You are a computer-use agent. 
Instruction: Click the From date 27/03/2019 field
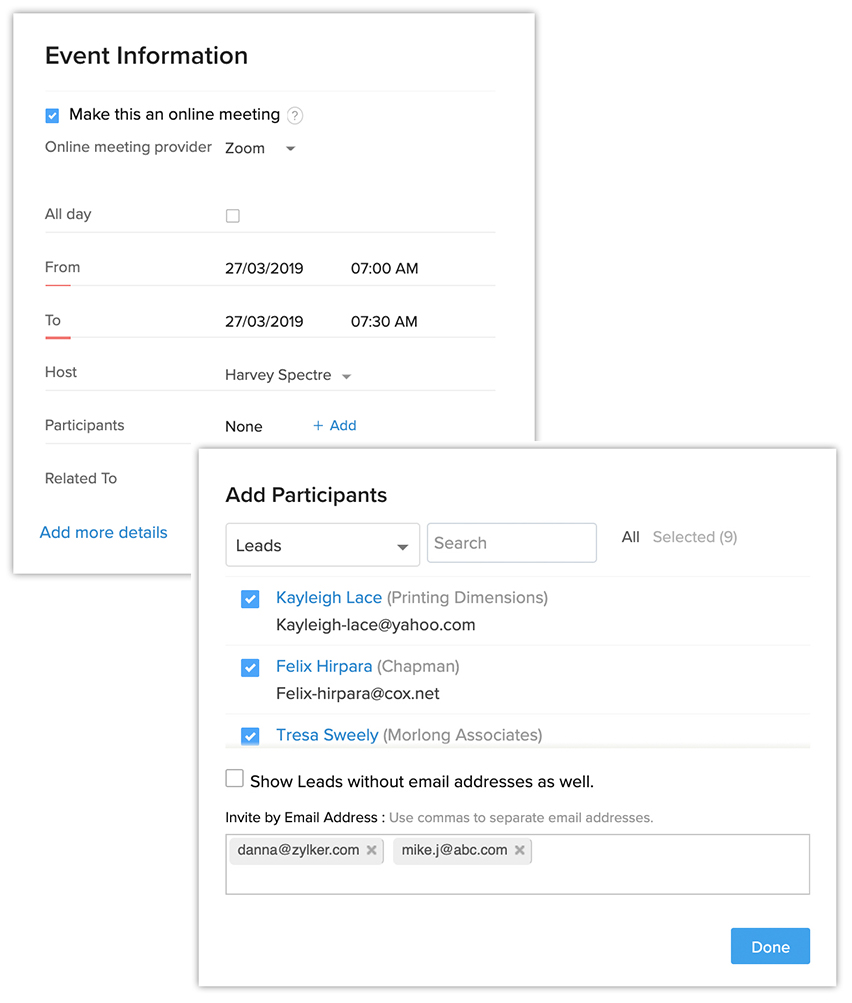tap(264, 269)
